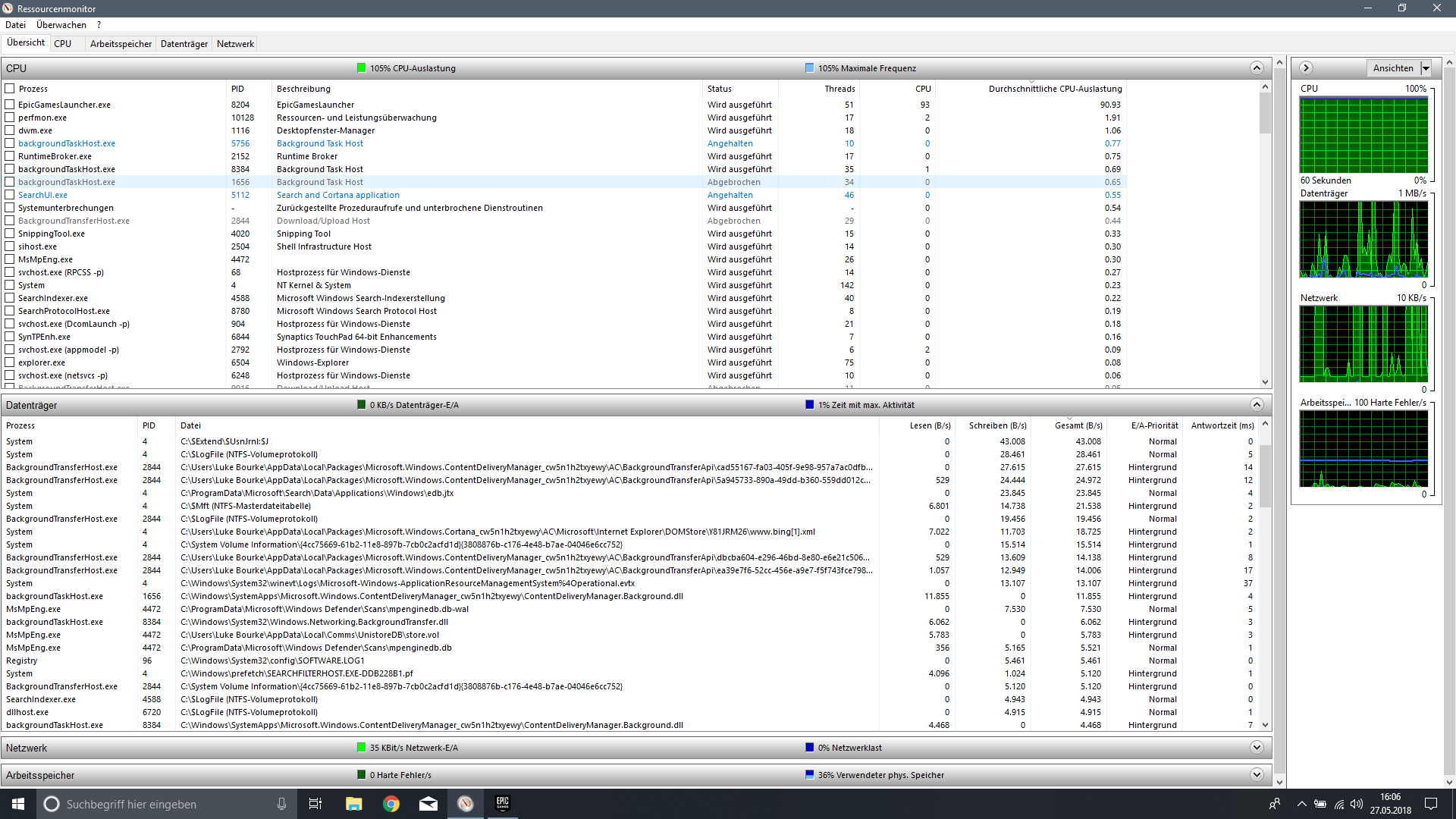Image resolution: width=1456 pixels, height=819 pixels.
Task: Switch to the Arbeitsspeicher tab
Action: [121, 44]
